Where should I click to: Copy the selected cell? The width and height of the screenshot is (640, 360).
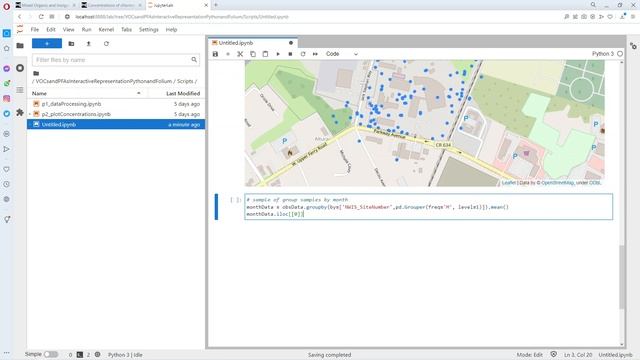tap(253, 54)
